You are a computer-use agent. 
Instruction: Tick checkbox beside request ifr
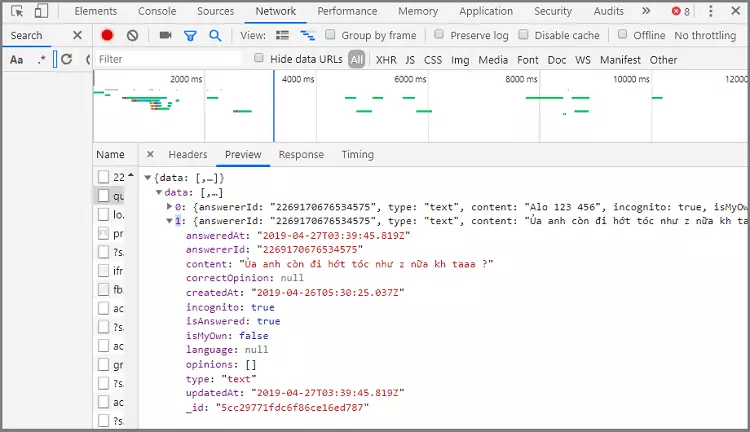tap(103, 271)
